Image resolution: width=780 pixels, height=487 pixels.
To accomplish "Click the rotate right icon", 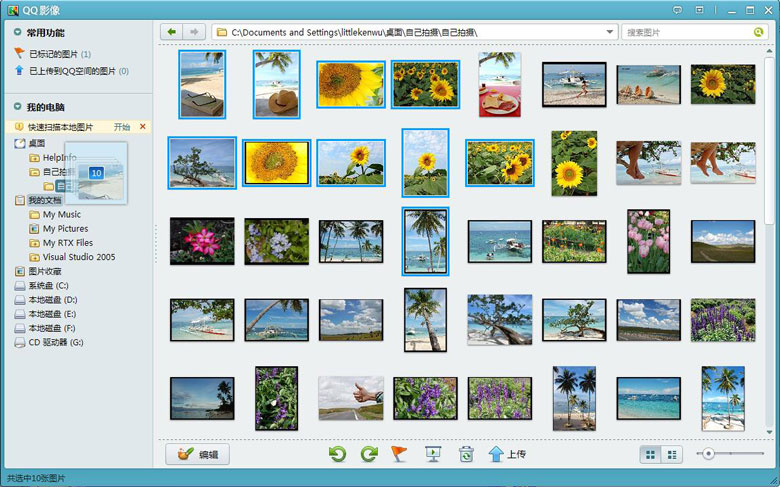I will (x=368, y=454).
